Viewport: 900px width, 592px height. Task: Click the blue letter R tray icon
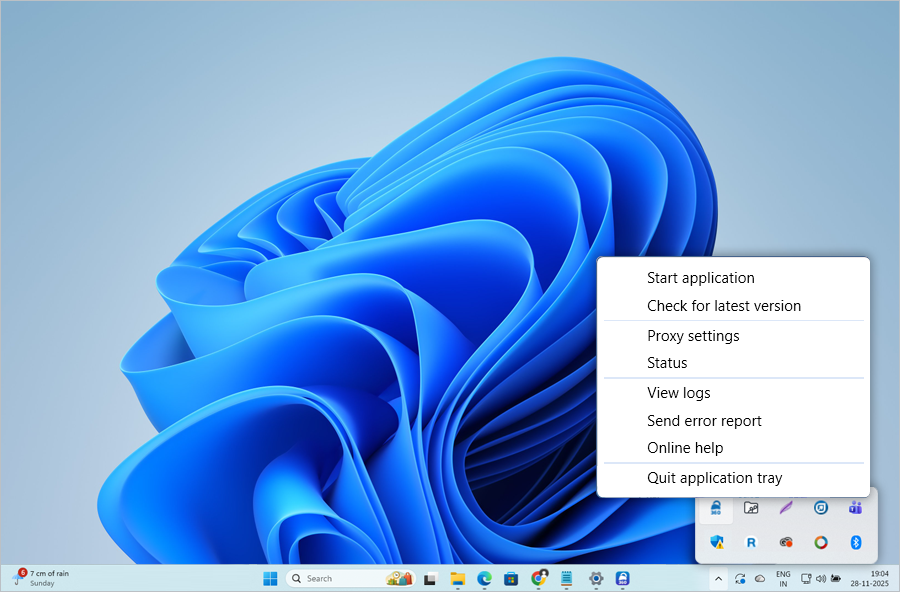(x=751, y=542)
